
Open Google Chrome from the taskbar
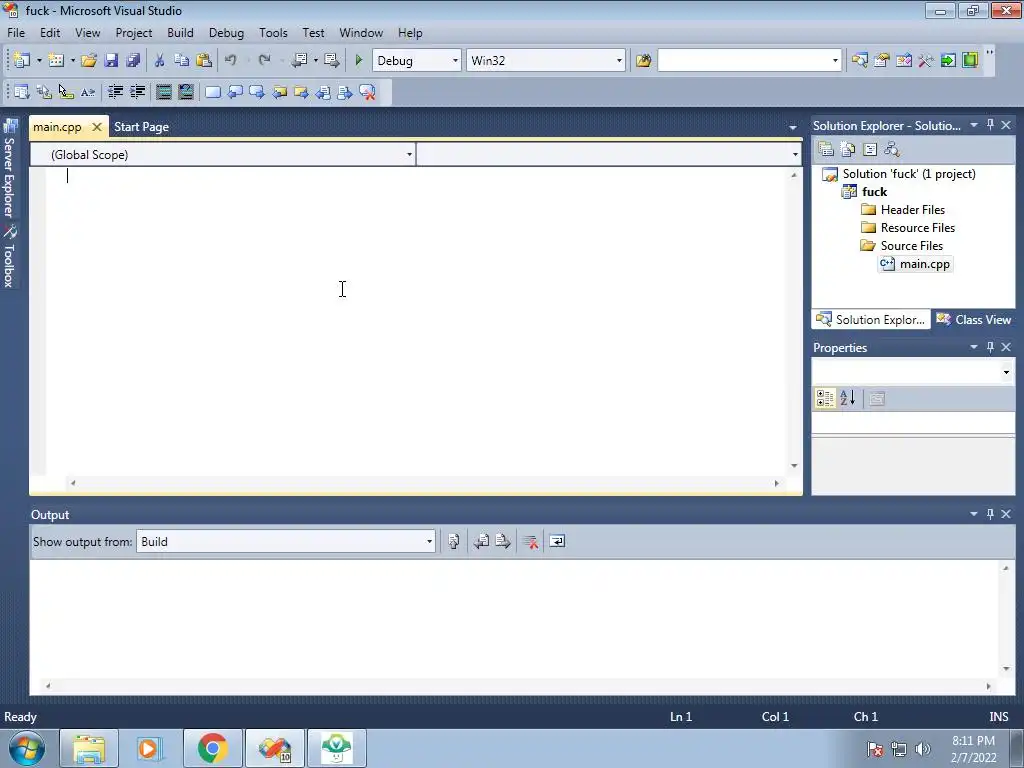click(212, 748)
